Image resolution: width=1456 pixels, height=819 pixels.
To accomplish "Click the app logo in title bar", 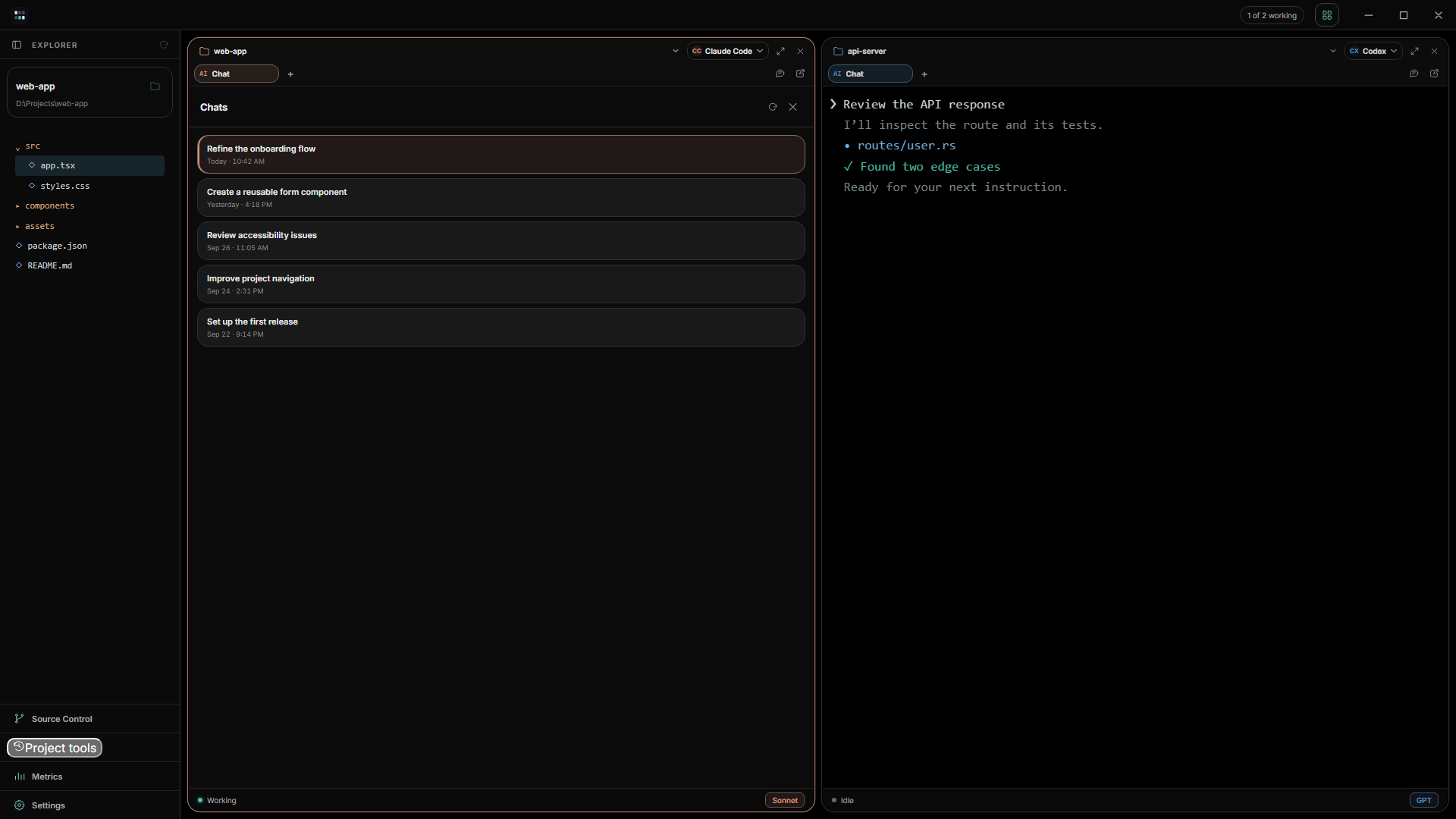I will click(20, 15).
